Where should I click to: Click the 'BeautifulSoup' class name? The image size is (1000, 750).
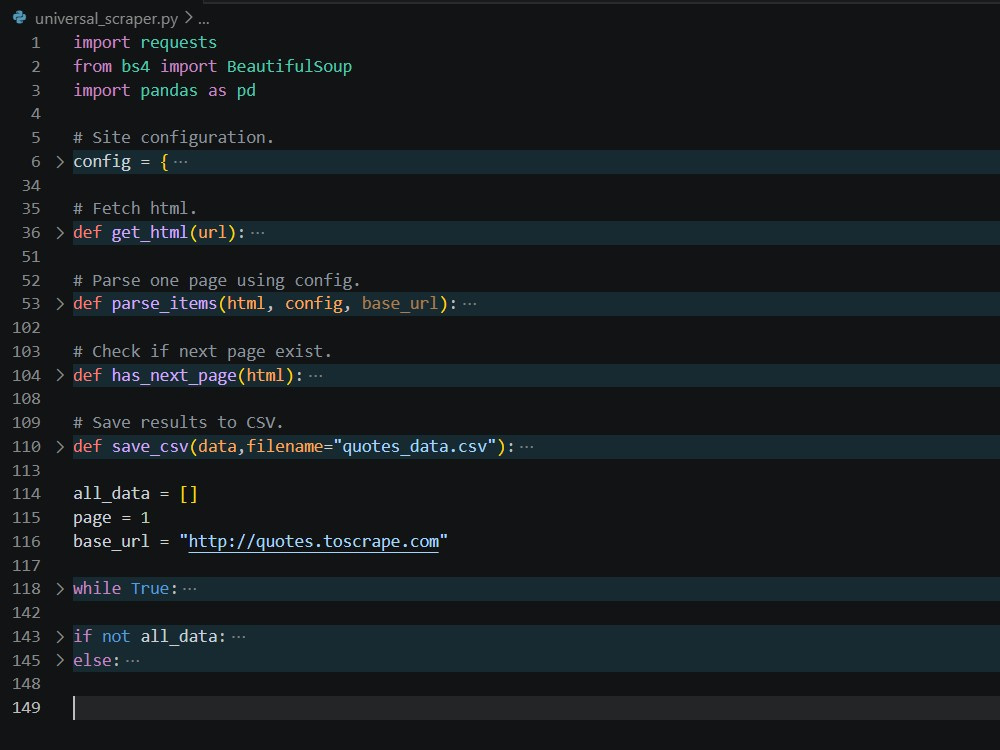(289, 66)
